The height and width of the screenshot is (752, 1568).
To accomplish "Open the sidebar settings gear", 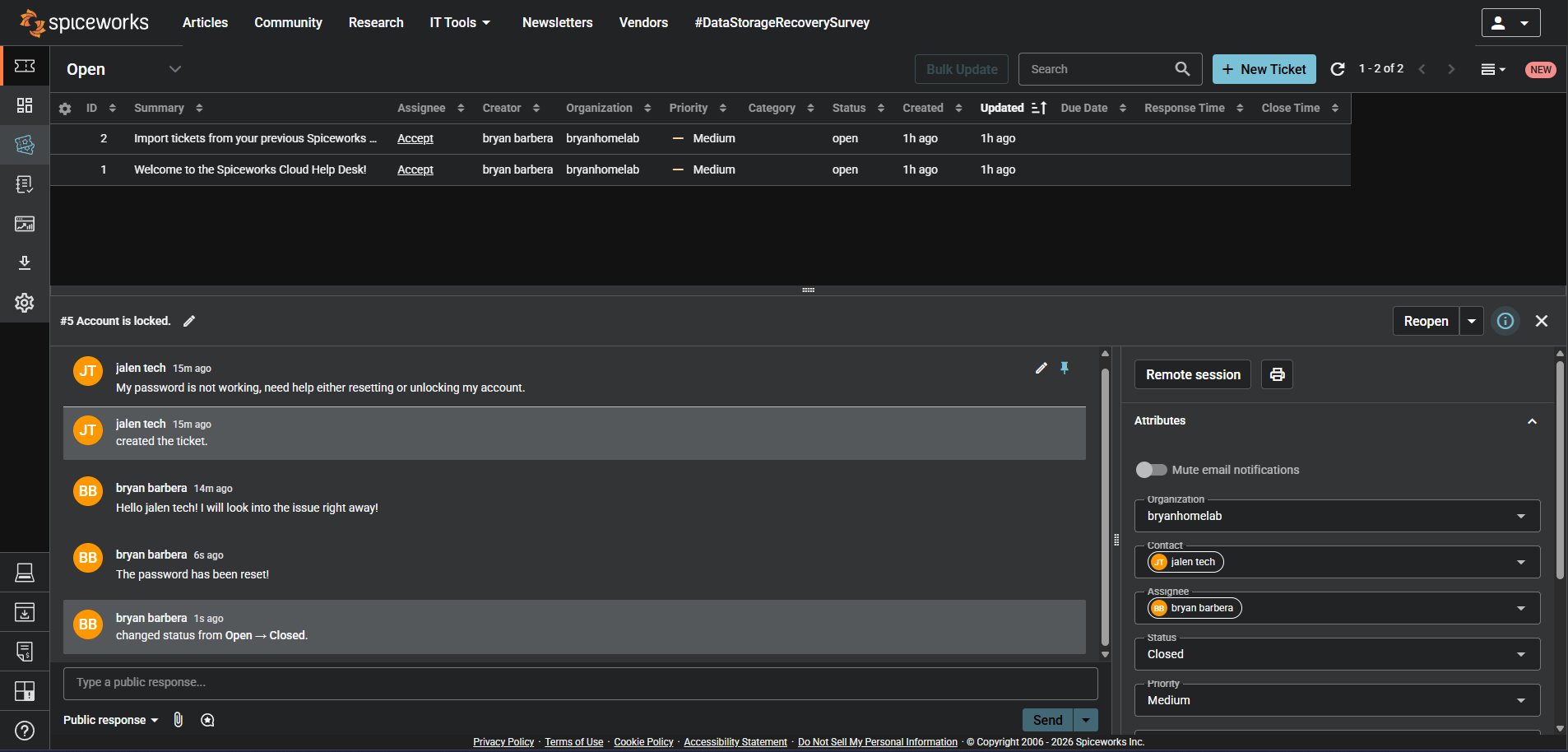I will 25,303.
